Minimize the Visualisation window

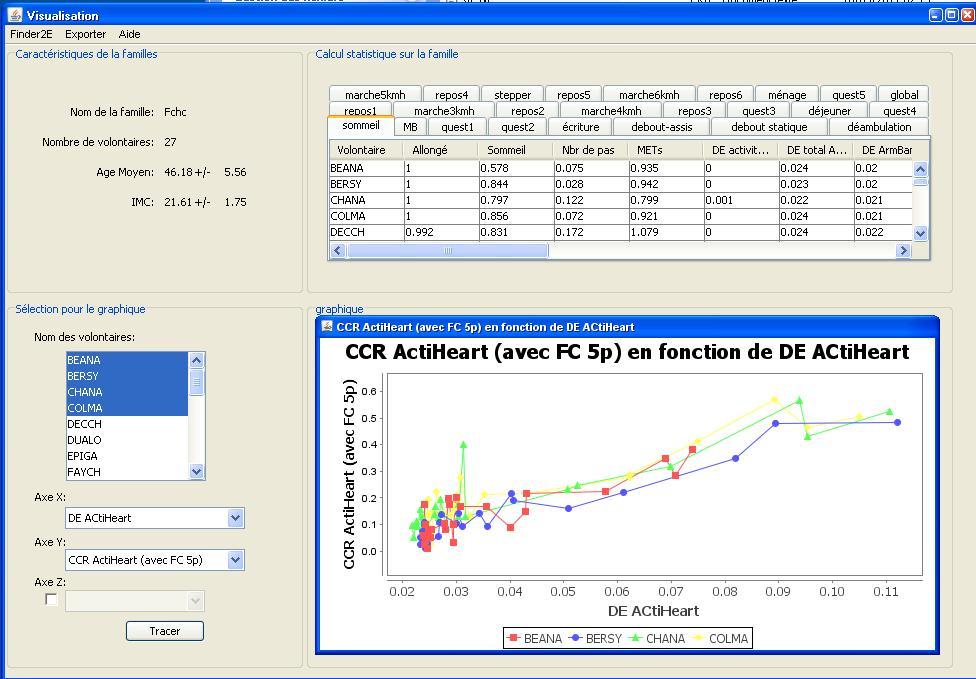click(x=936, y=15)
